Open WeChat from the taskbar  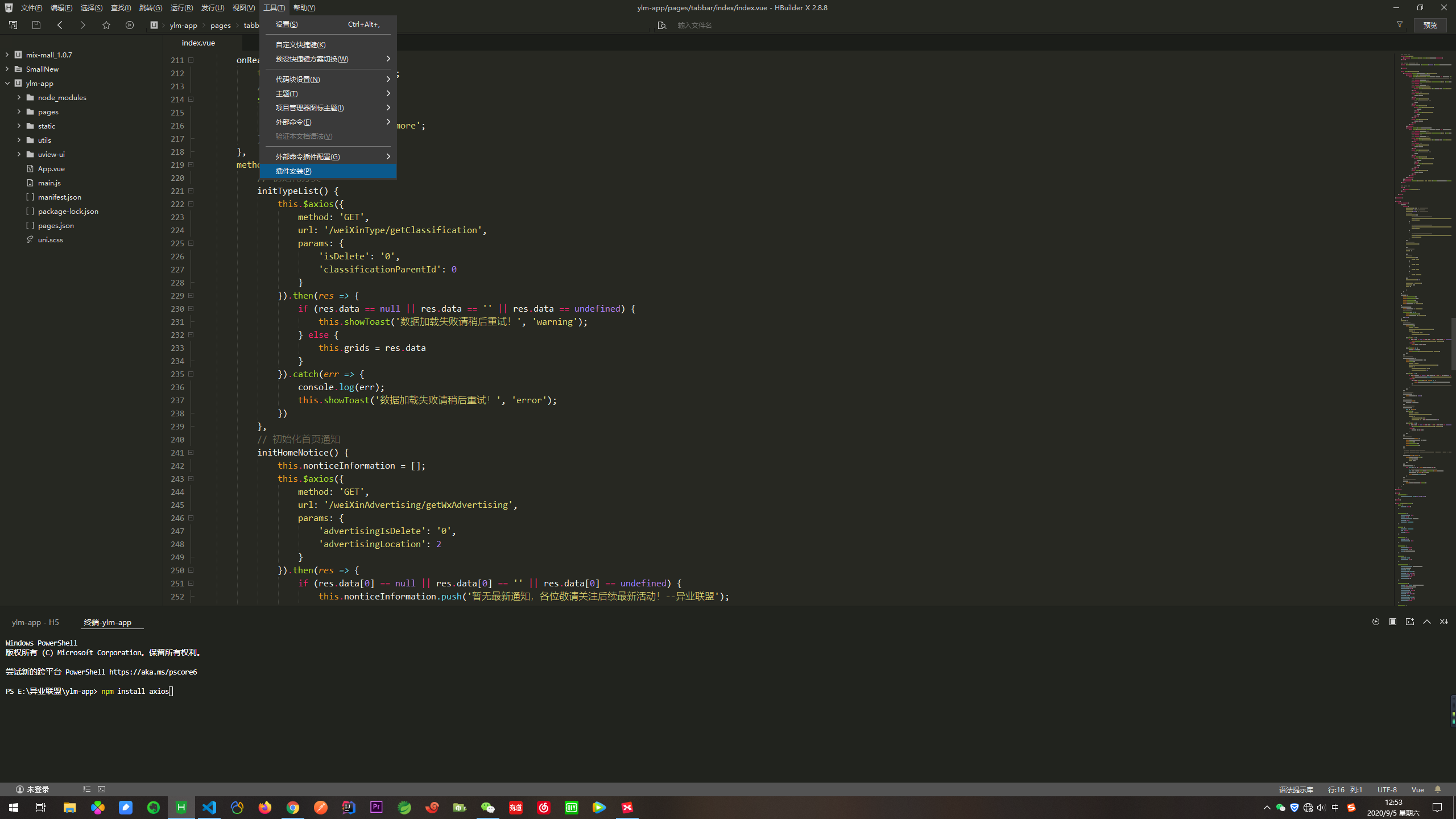[x=488, y=807]
